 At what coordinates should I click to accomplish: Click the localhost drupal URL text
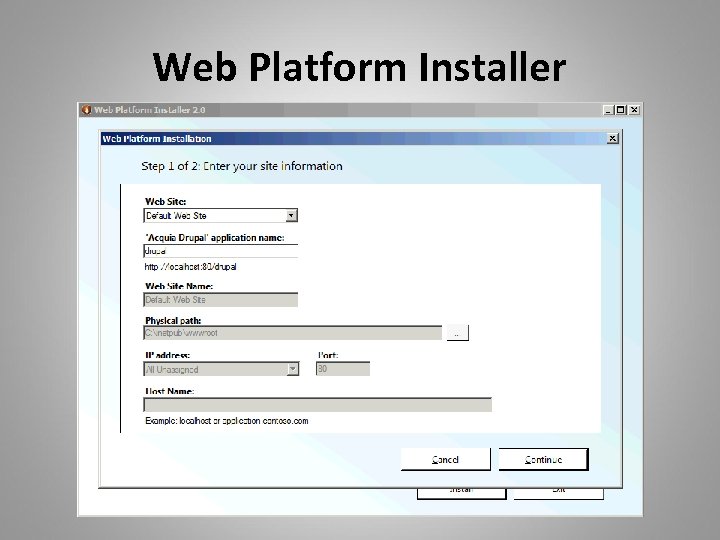[x=190, y=267]
